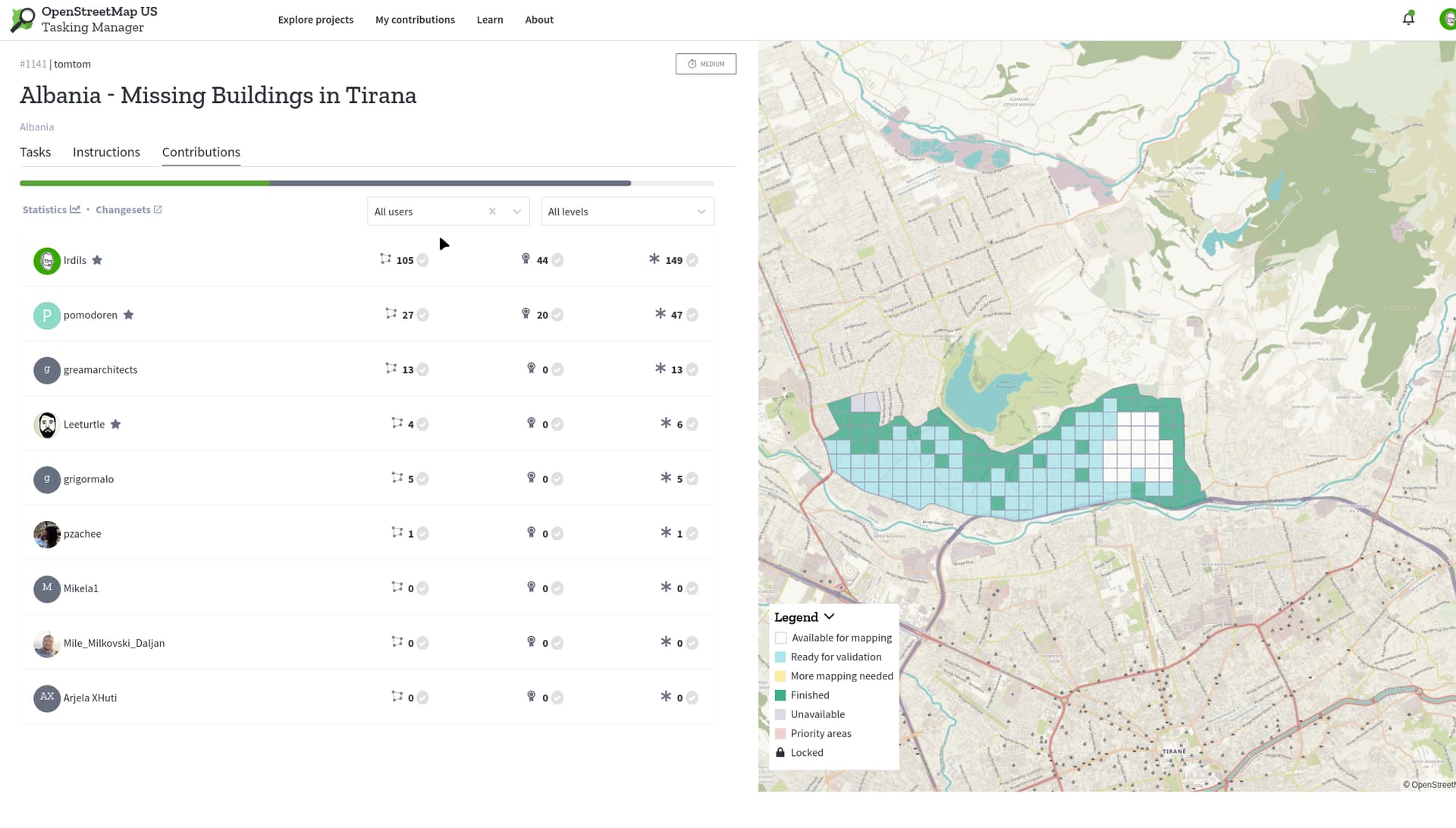Toggle grigormalo's total tasks check circle
Screen dimensions: 1456x828
point(692,479)
